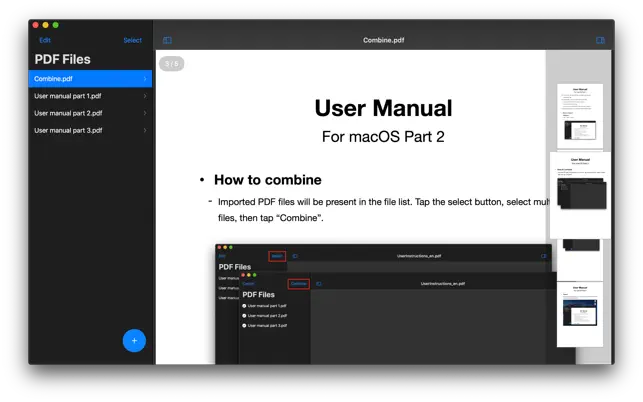Click the Select button in sidebar

click(x=132, y=40)
